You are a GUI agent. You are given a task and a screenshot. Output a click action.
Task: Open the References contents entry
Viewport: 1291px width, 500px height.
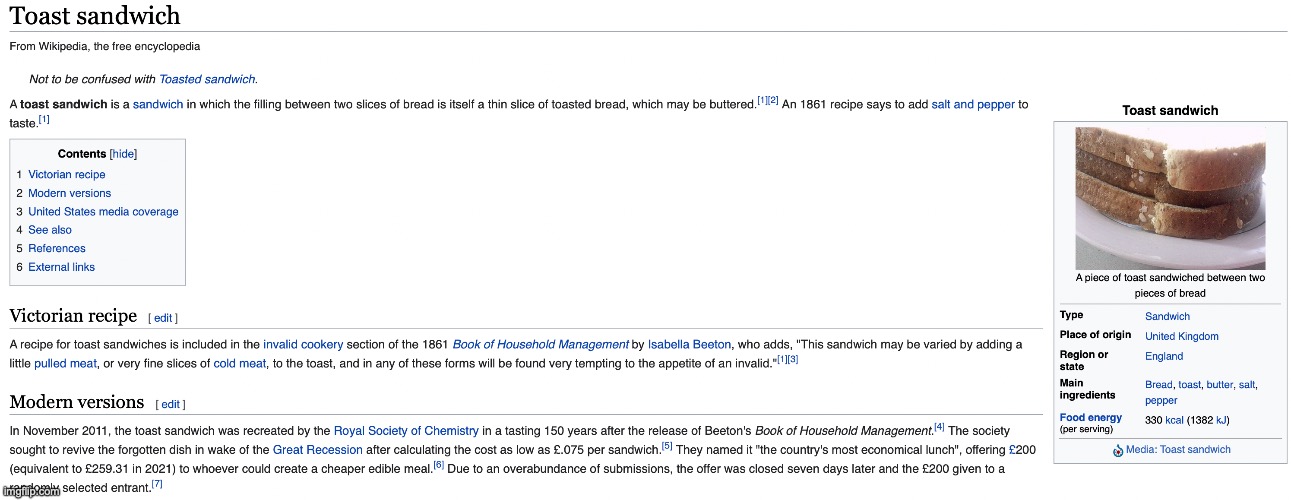(57, 249)
